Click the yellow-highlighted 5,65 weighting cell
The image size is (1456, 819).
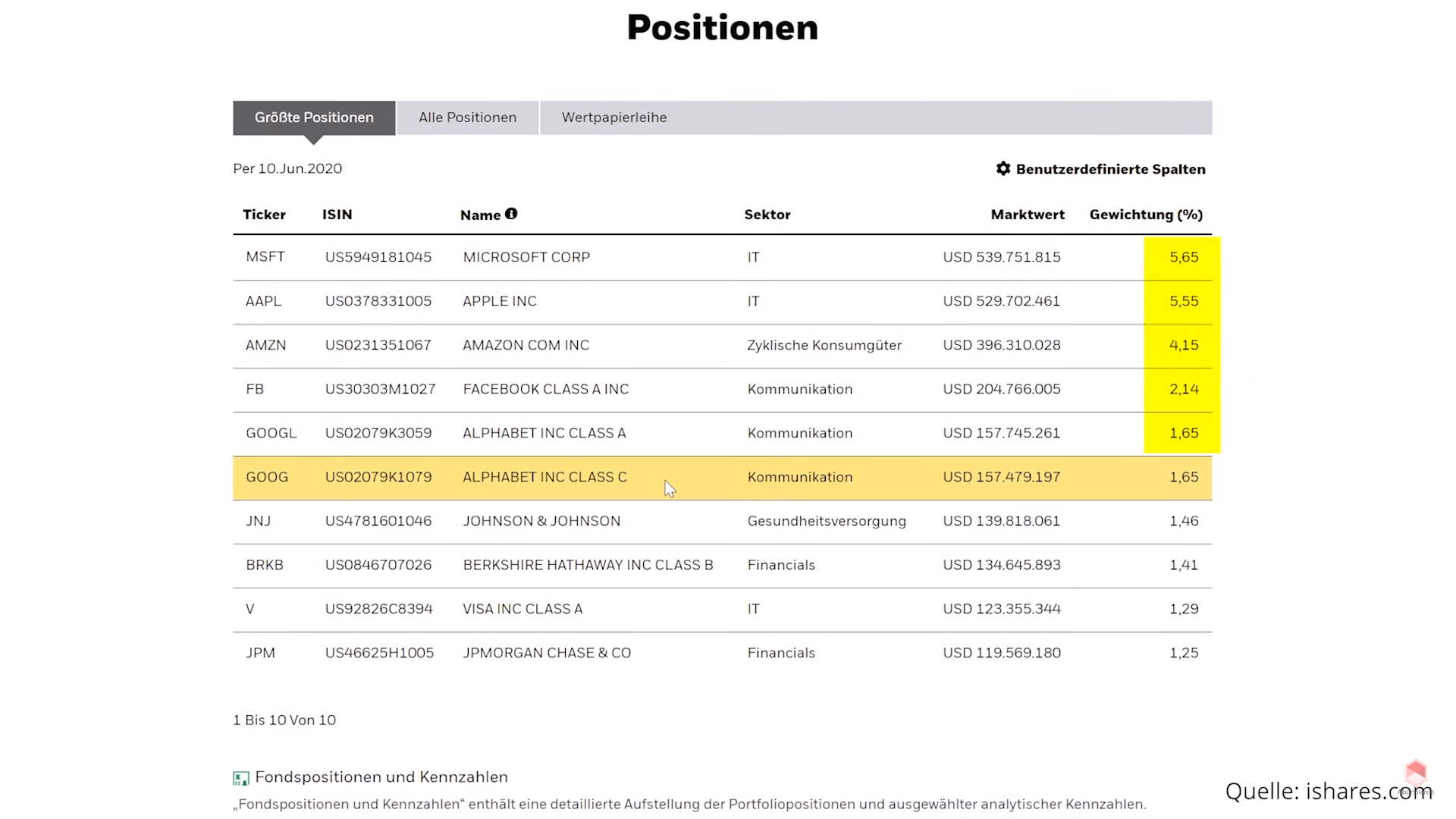(x=1183, y=257)
